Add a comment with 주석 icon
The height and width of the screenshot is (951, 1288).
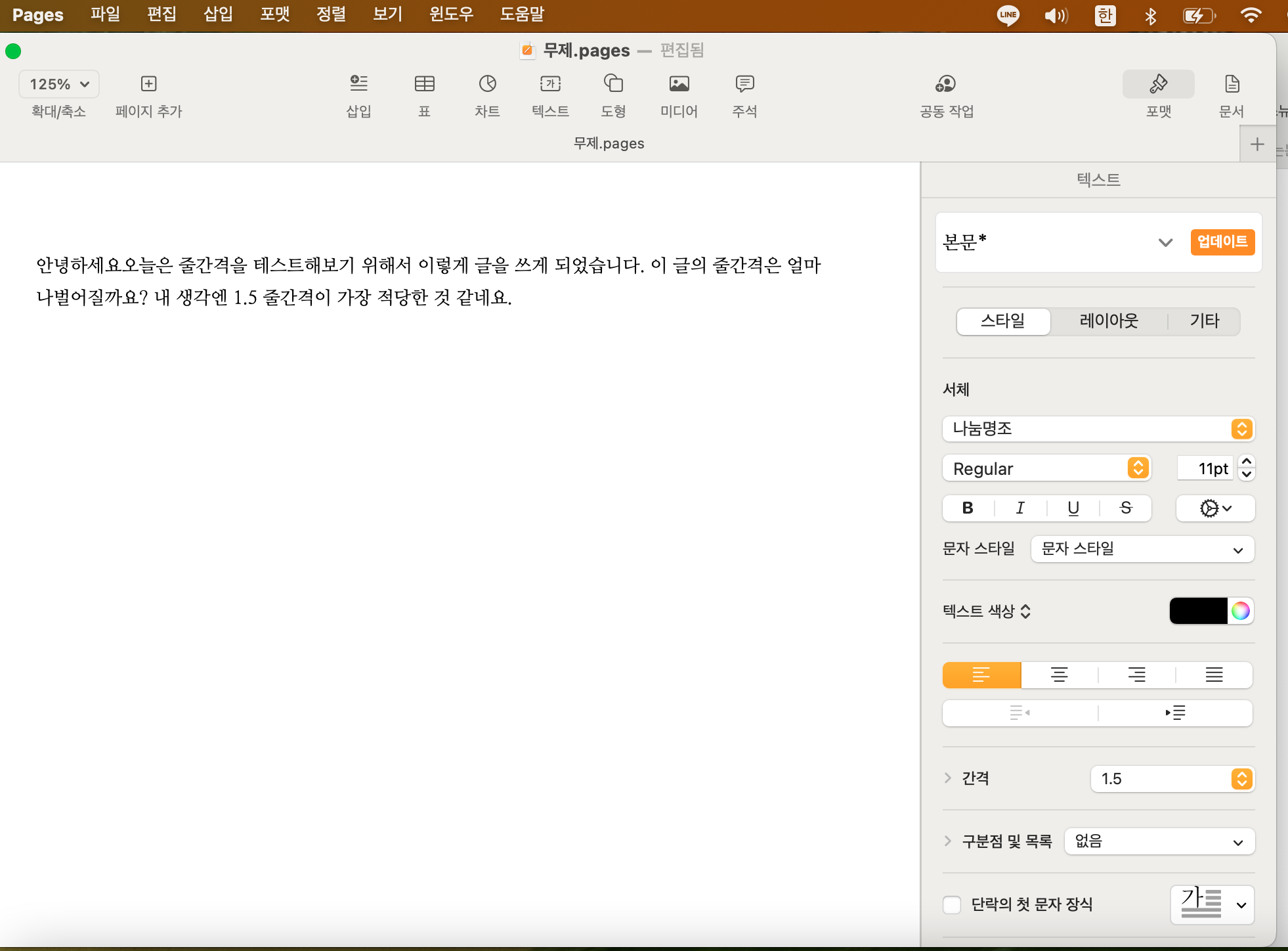pos(744,84)
